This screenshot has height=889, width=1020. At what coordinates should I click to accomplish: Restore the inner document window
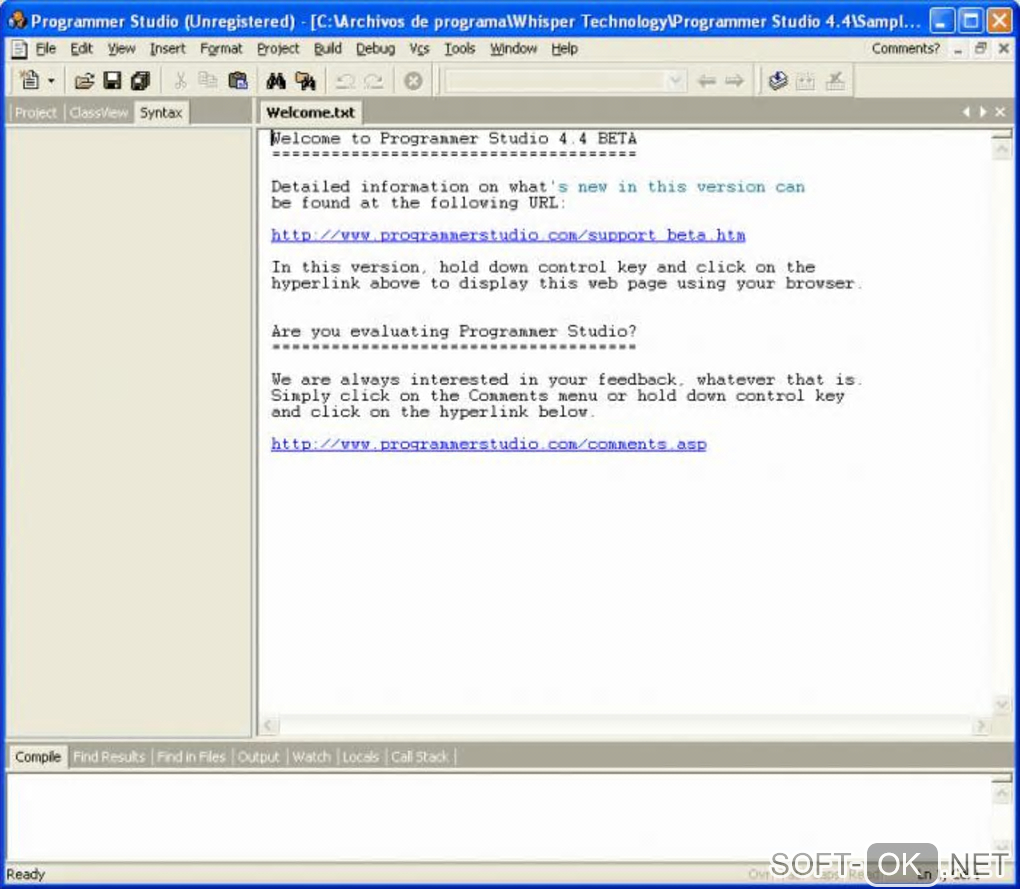pyautogui.click(x=980, y=48)
